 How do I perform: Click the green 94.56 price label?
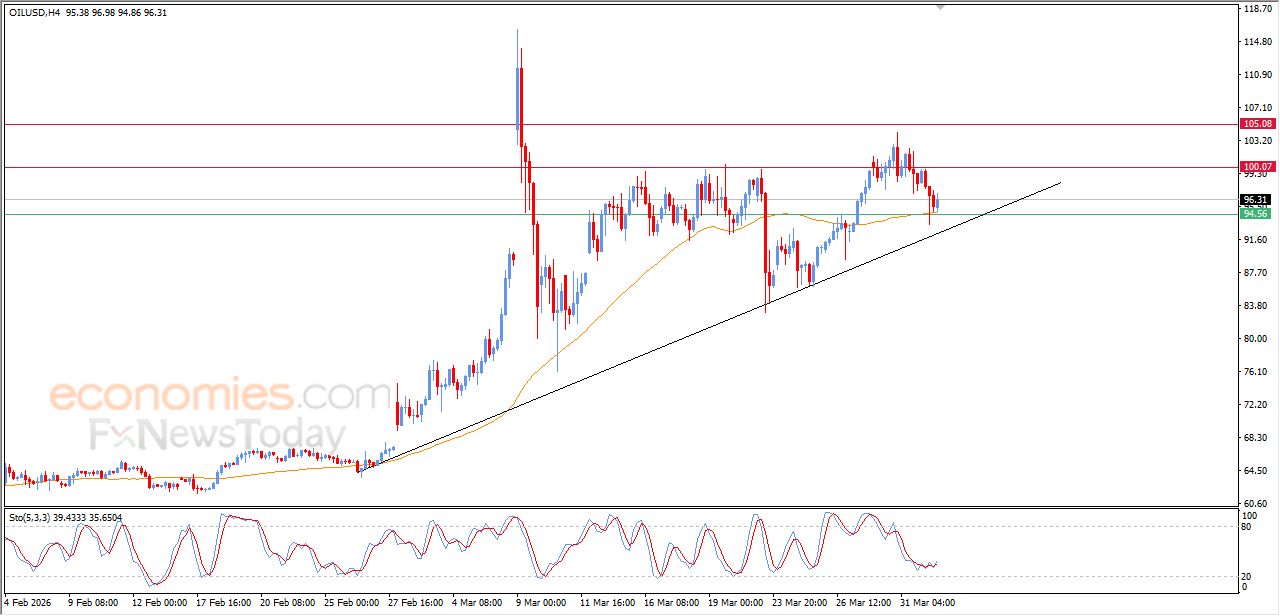[x=1255, y=214]
